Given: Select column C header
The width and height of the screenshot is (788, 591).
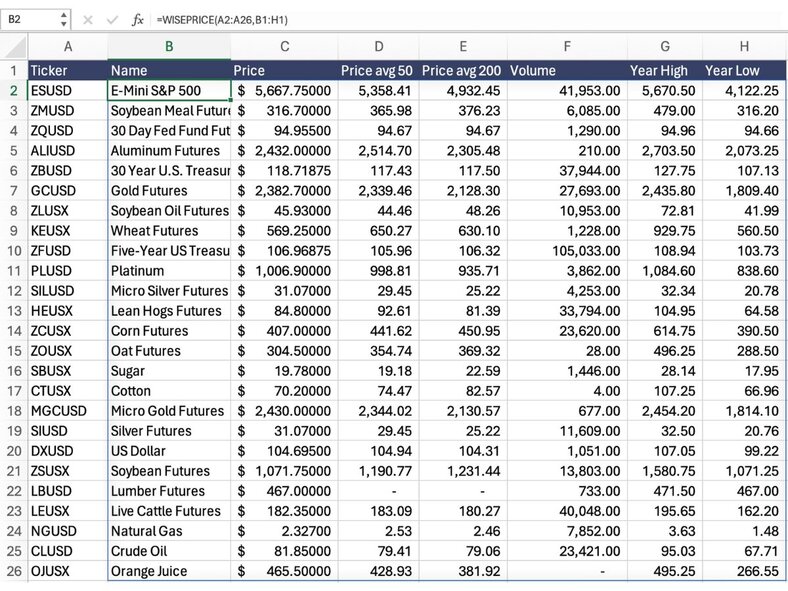Looking at the screenshot, I should coord(284,46).
